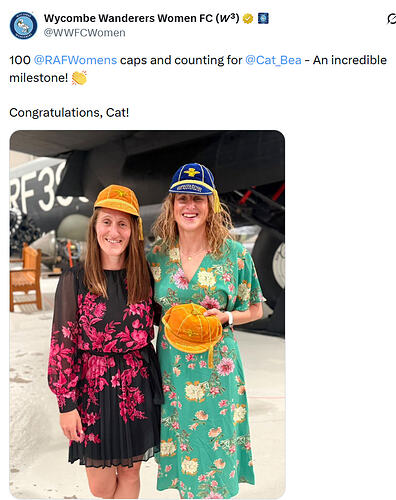
Task: Click the @WWFCWomen handle under account name
Action: tap(85, 33)
